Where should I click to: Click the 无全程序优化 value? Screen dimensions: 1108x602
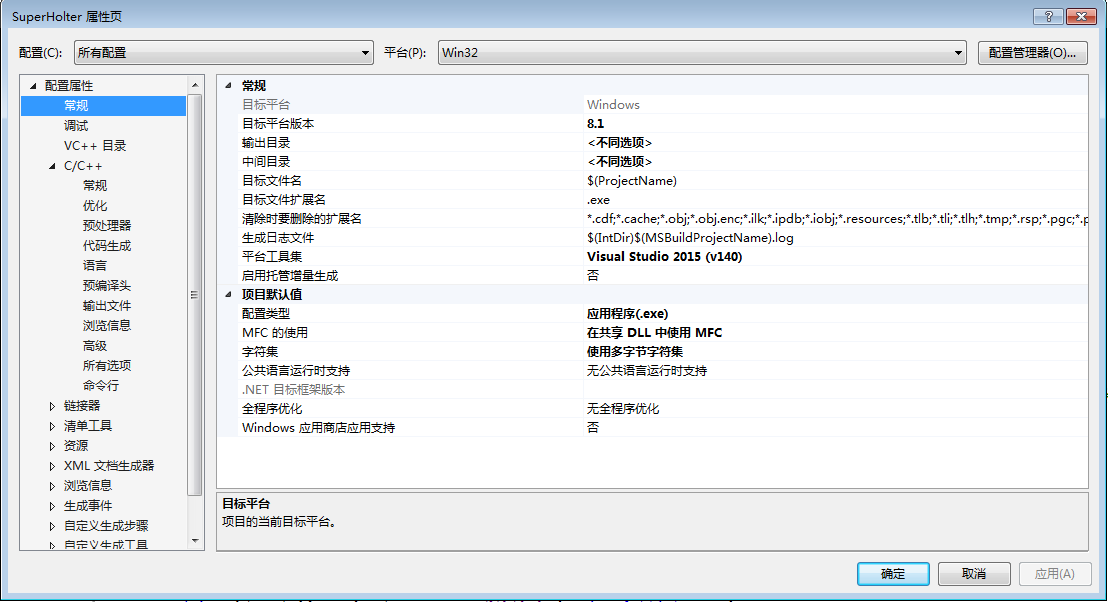point(836,409)
